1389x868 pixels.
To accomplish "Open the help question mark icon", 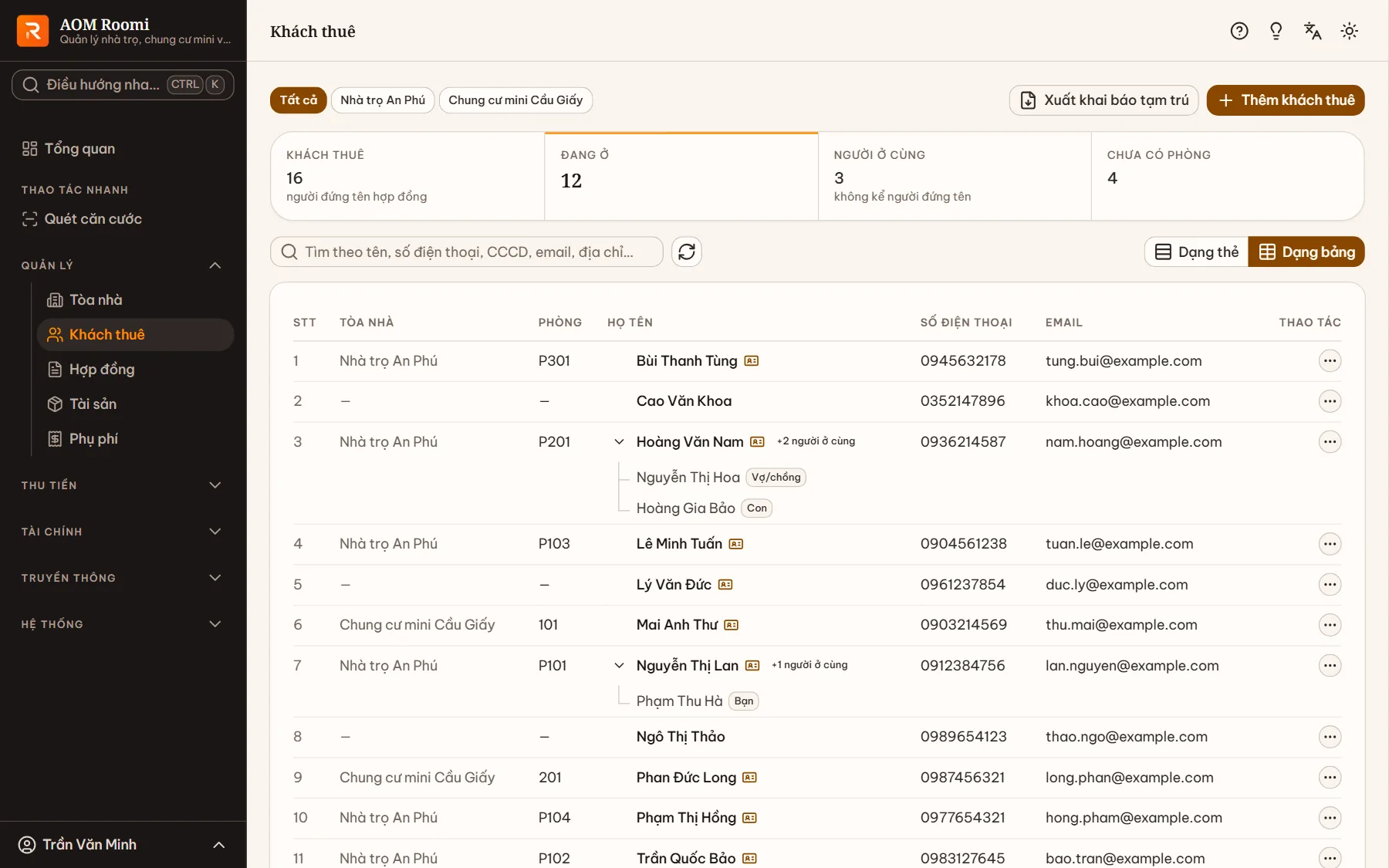I will [1239, 31].
